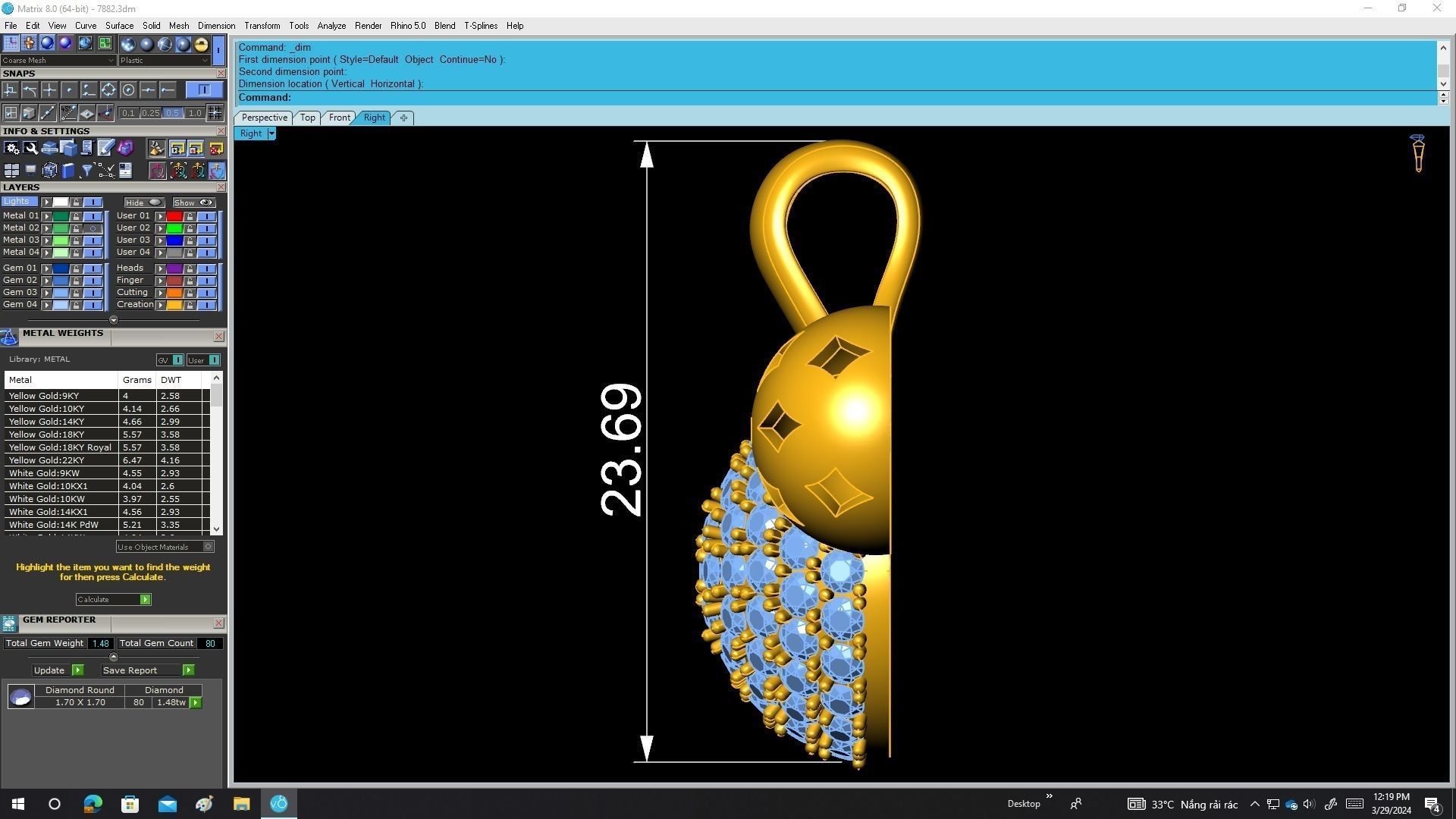Switch to the Perspective viewport tab
This screenshot has width=1456, height=819.
click(x=264, y=118)
